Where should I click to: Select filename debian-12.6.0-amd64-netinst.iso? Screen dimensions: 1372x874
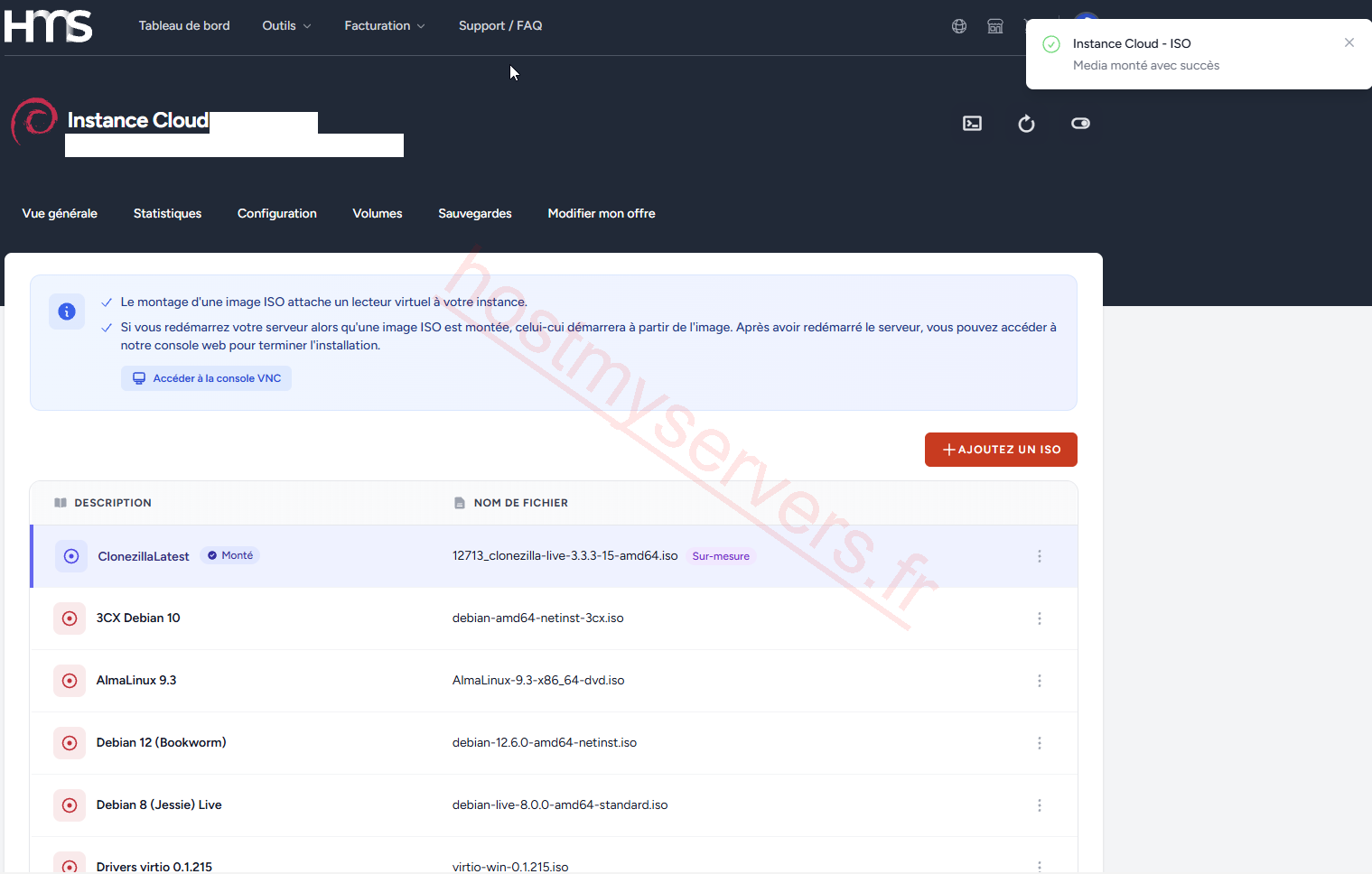pos(545,743)
